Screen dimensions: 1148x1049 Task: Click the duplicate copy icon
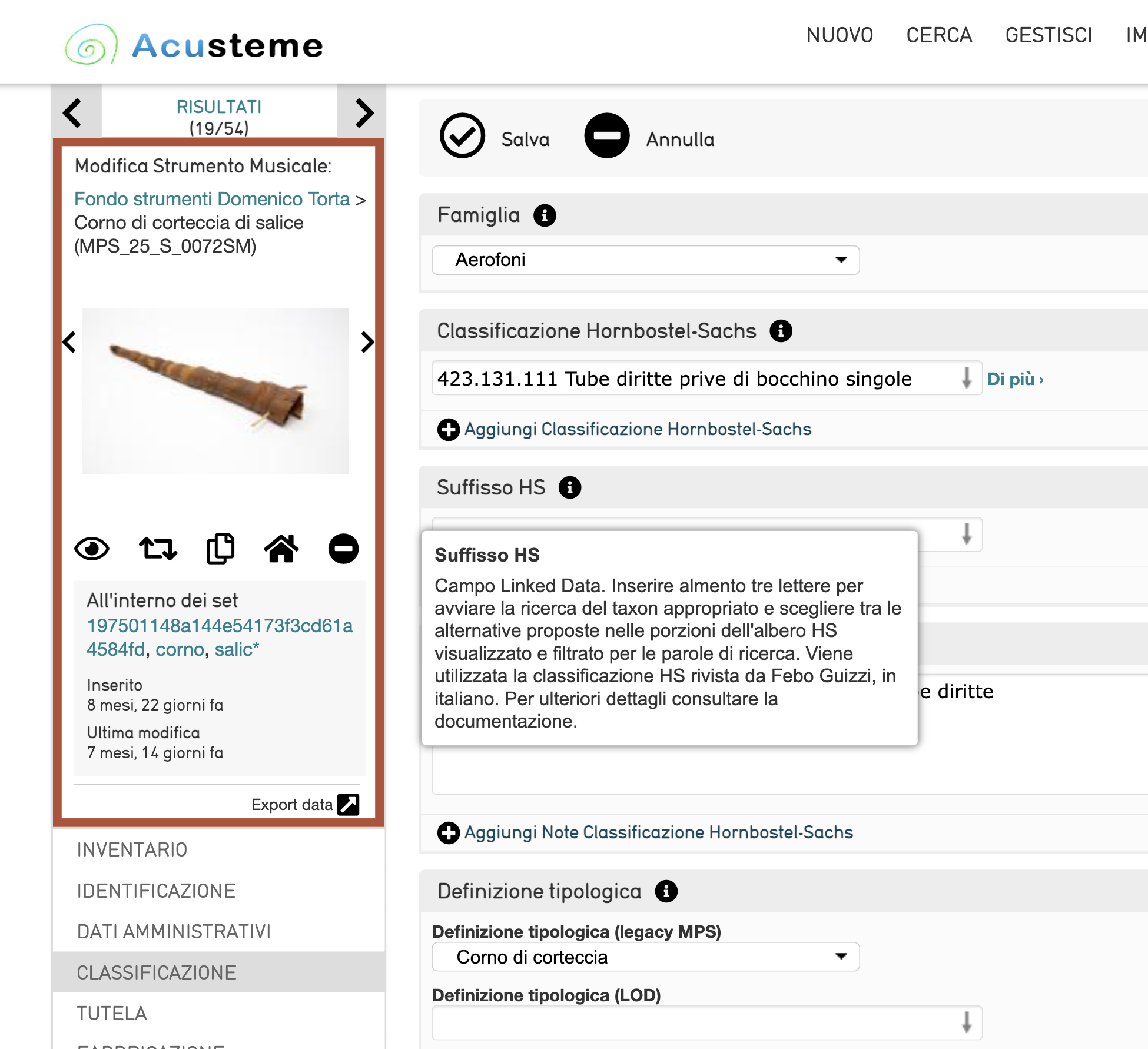221,549
